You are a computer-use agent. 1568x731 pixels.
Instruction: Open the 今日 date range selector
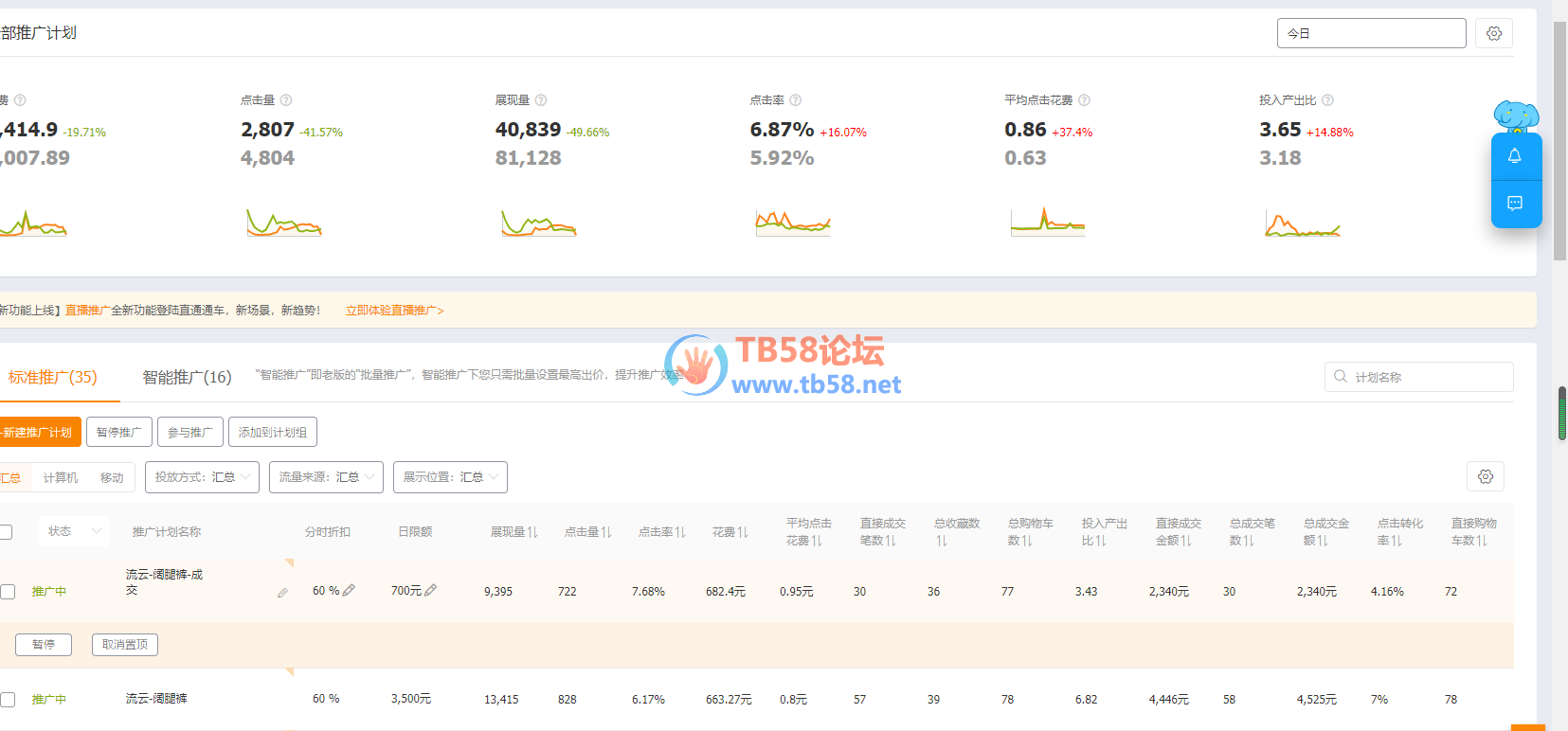click(x=1371, y=33)
